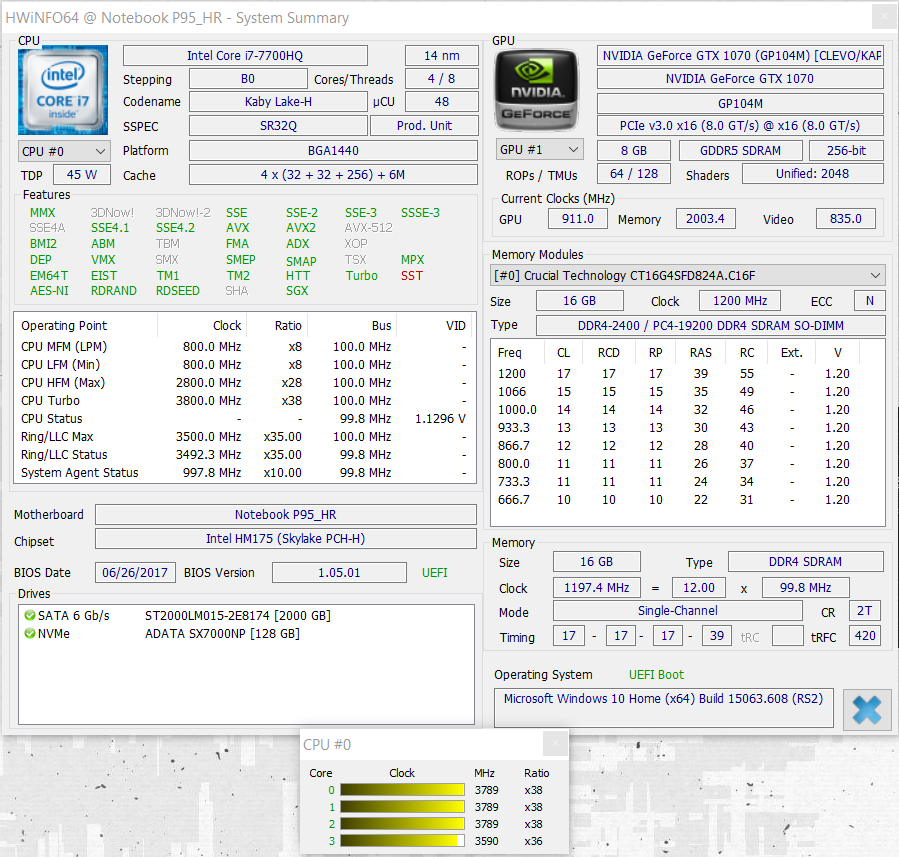Click the CPU Turbo operating point row
899x857 pixels.
(x=244, y=401)
